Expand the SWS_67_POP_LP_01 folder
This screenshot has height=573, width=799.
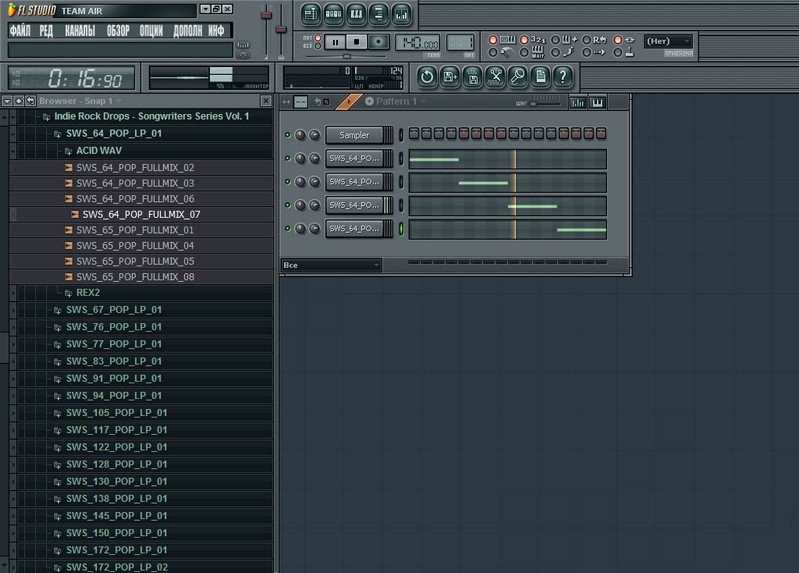(113, 309)
